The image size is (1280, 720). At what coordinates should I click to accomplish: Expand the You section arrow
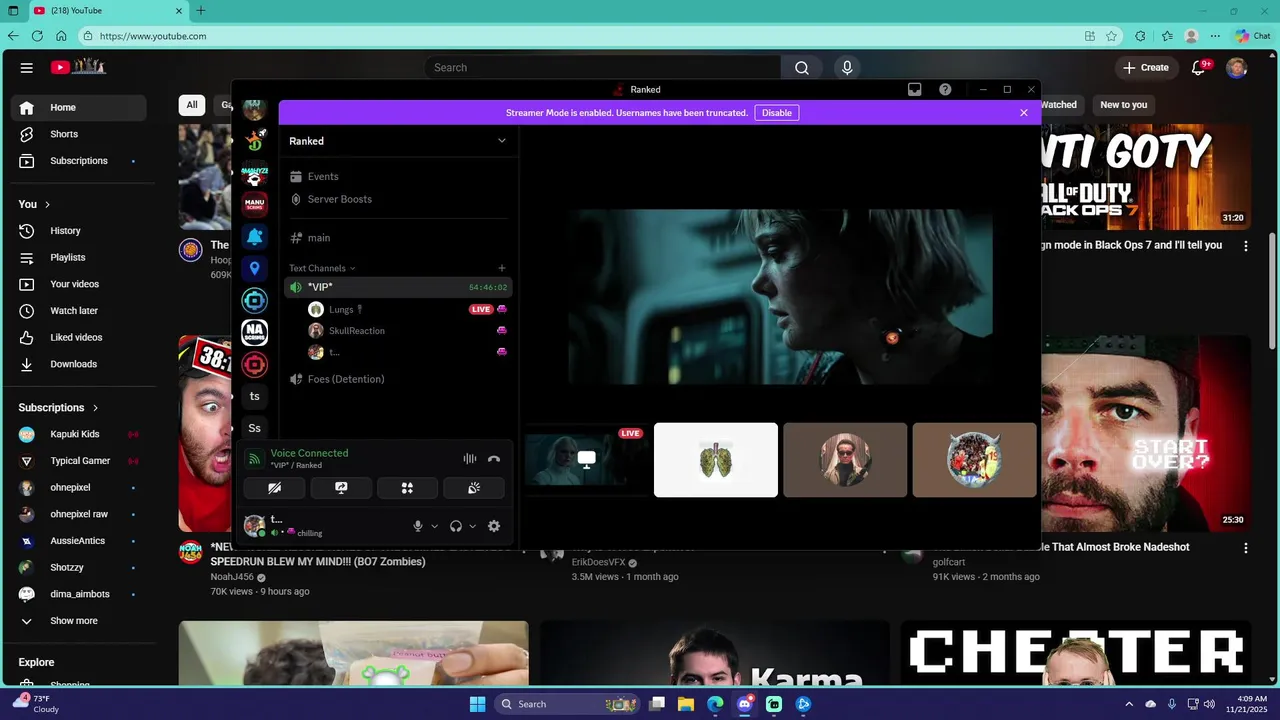coord(47,204)
